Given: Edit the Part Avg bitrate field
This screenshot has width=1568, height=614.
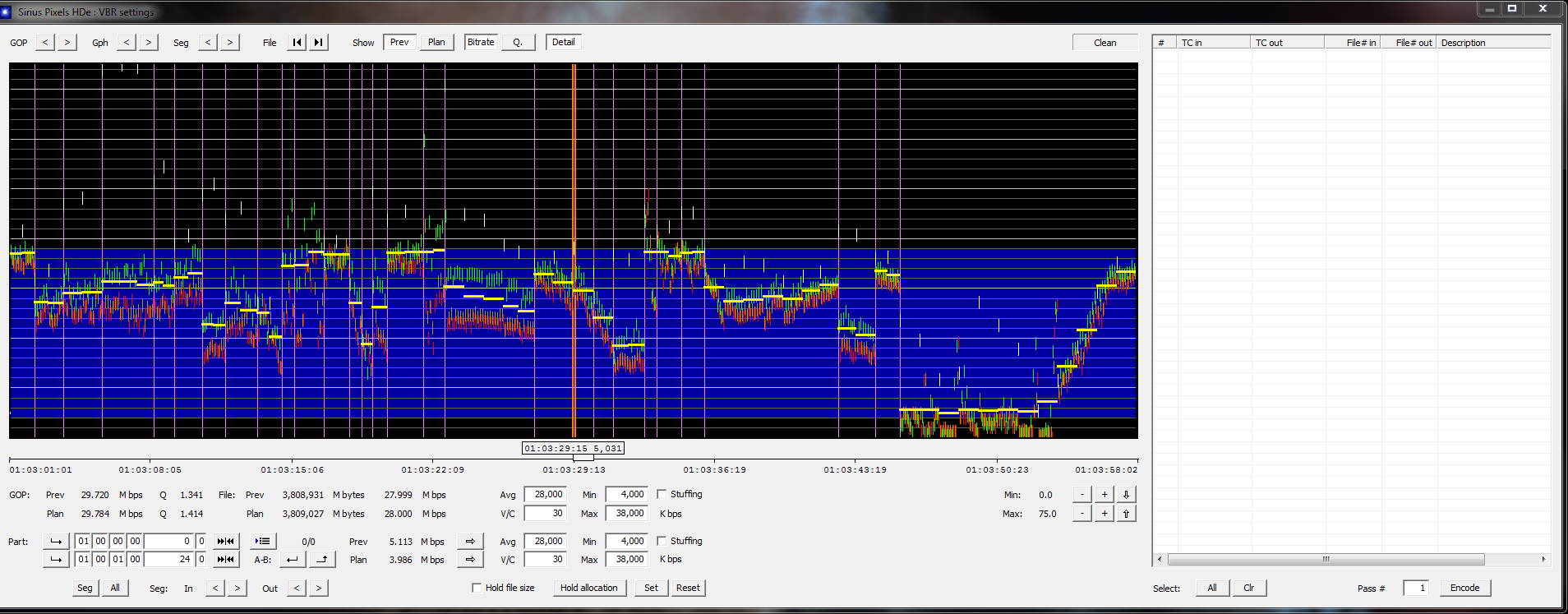Looking at the screenshot, I should [x=546, y=542].
